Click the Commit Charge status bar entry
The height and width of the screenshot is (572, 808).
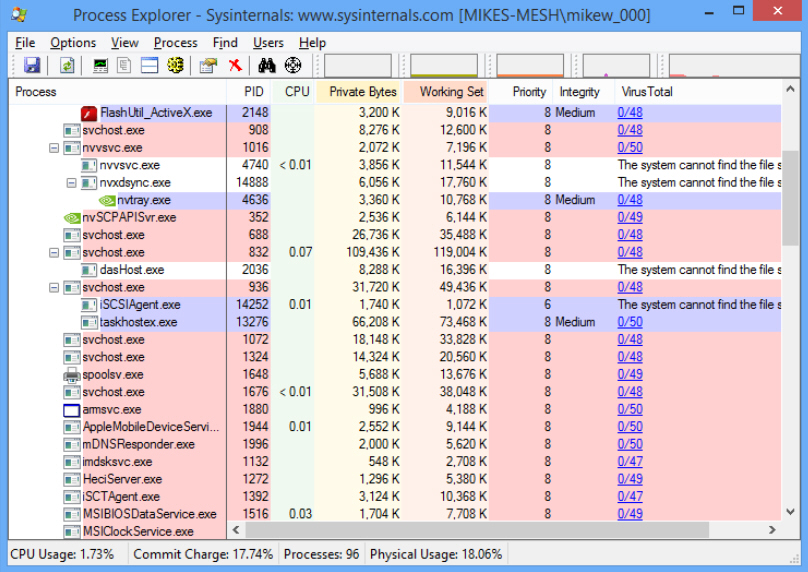[203, 554]
